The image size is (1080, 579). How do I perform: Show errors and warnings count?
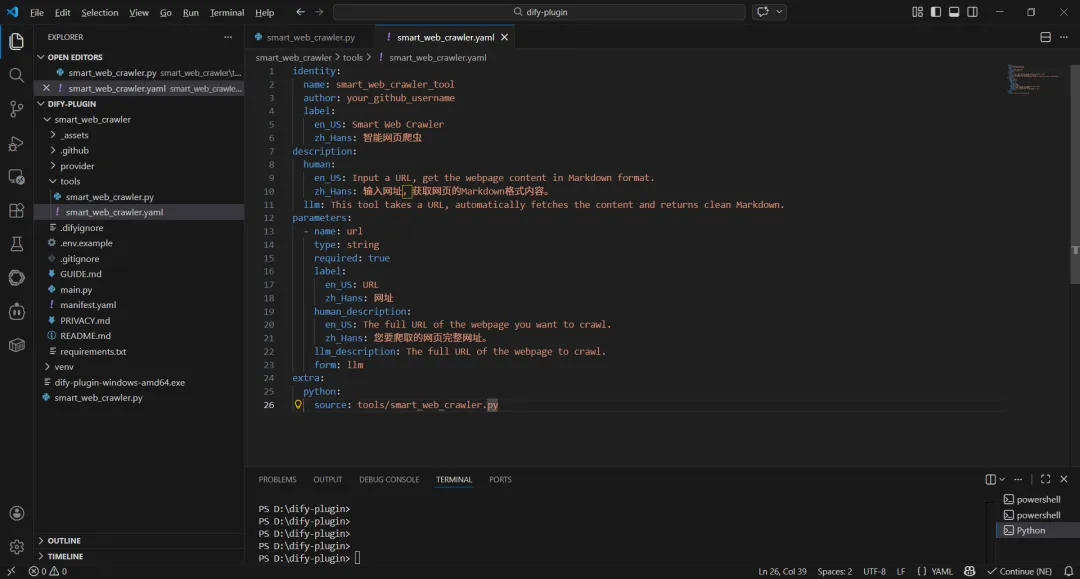pos(48,571)
